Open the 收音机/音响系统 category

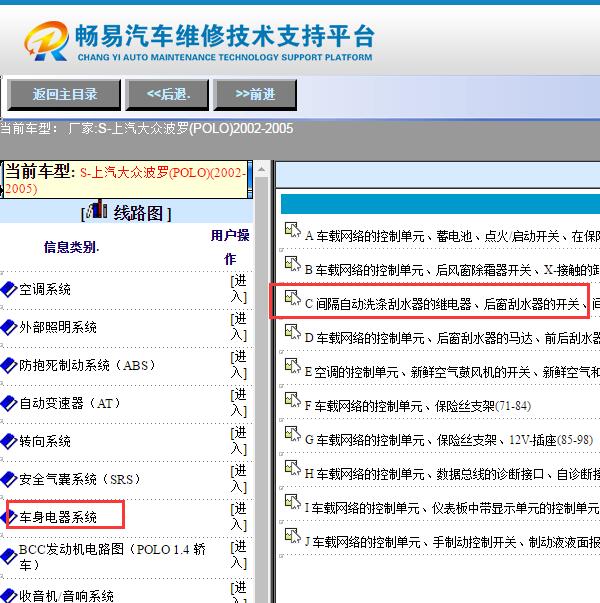pos(66,596)
